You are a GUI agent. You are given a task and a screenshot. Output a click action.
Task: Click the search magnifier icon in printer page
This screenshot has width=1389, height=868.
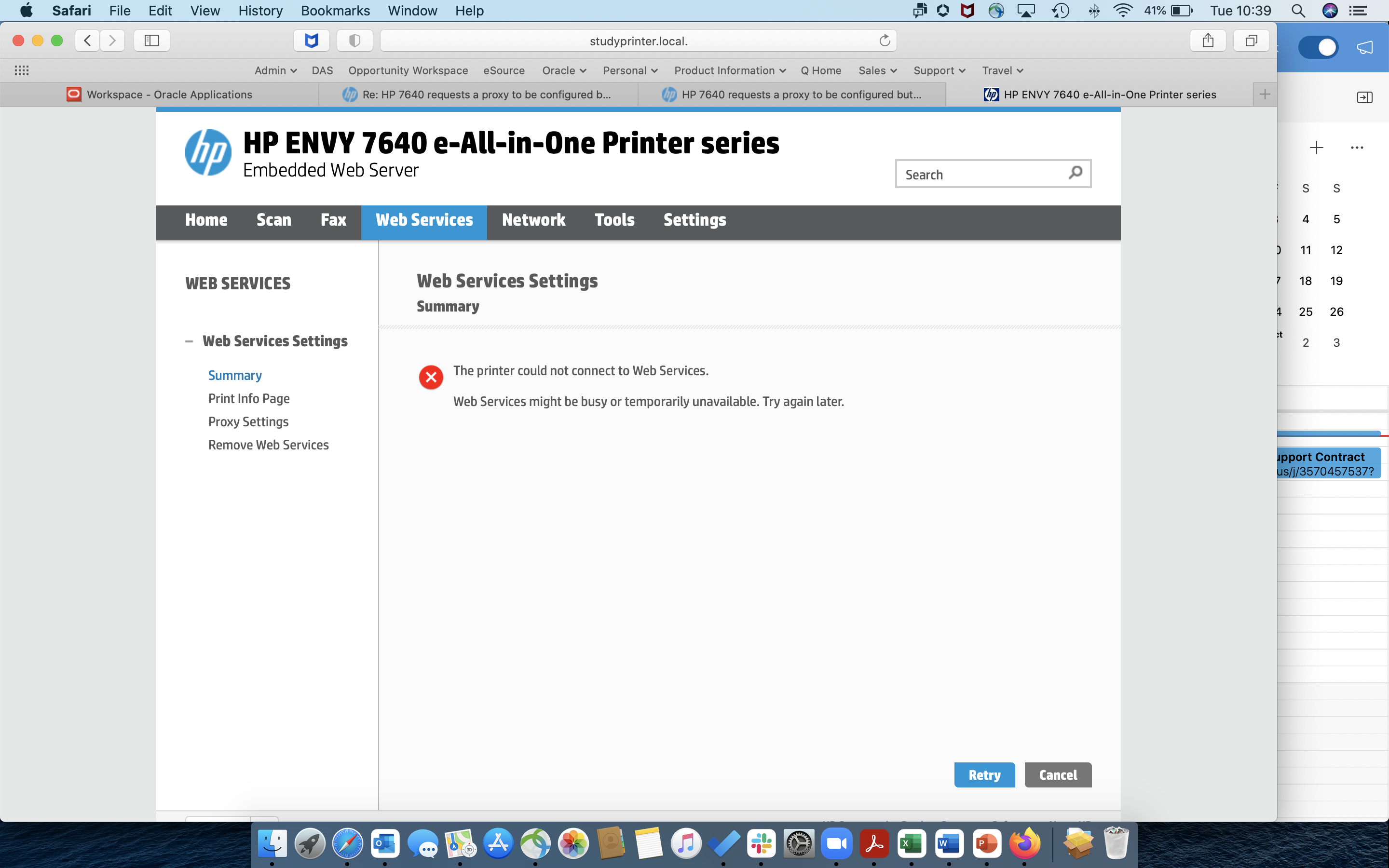[x=1075, y=172]
